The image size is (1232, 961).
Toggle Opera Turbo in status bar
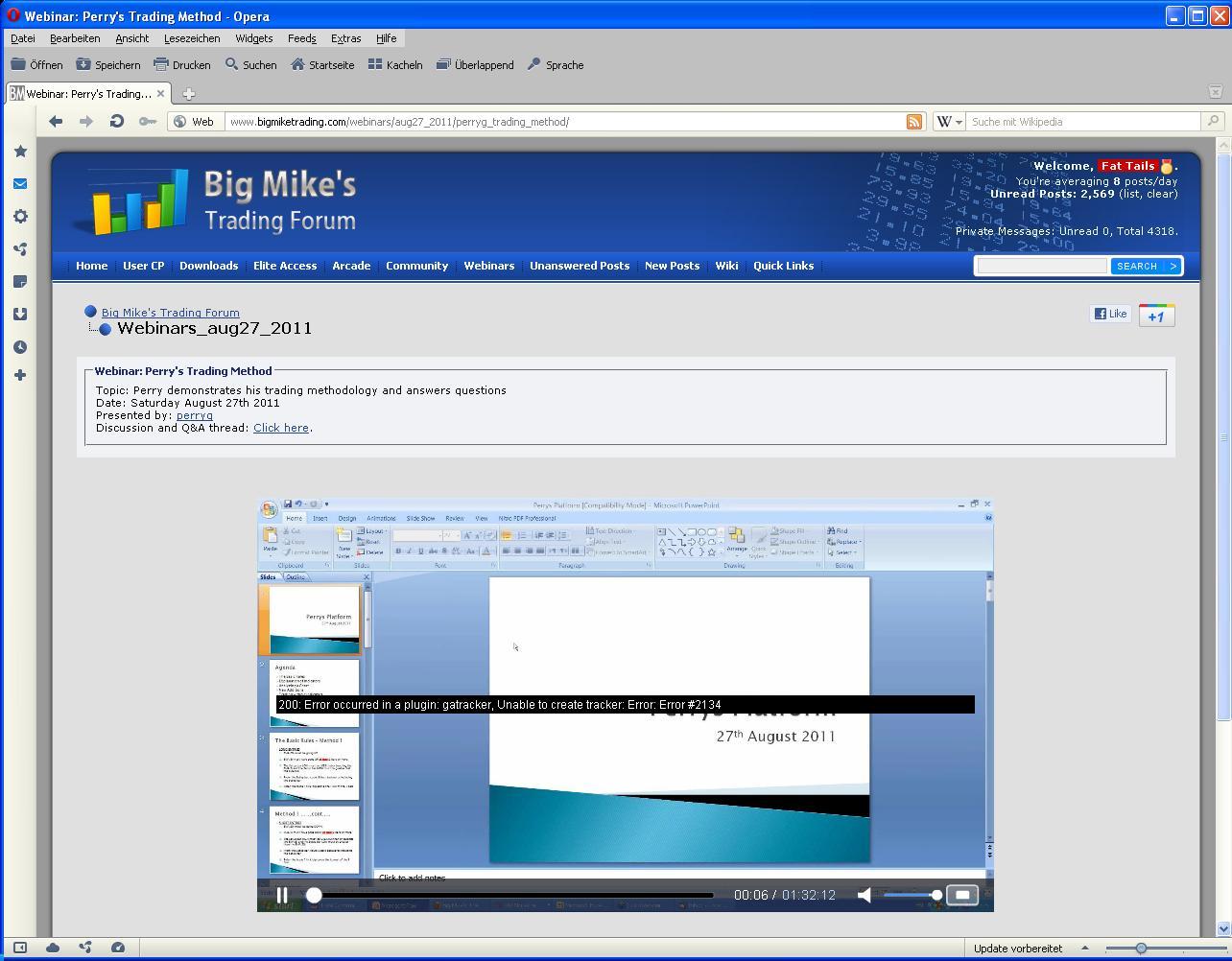tap(118, 948)
